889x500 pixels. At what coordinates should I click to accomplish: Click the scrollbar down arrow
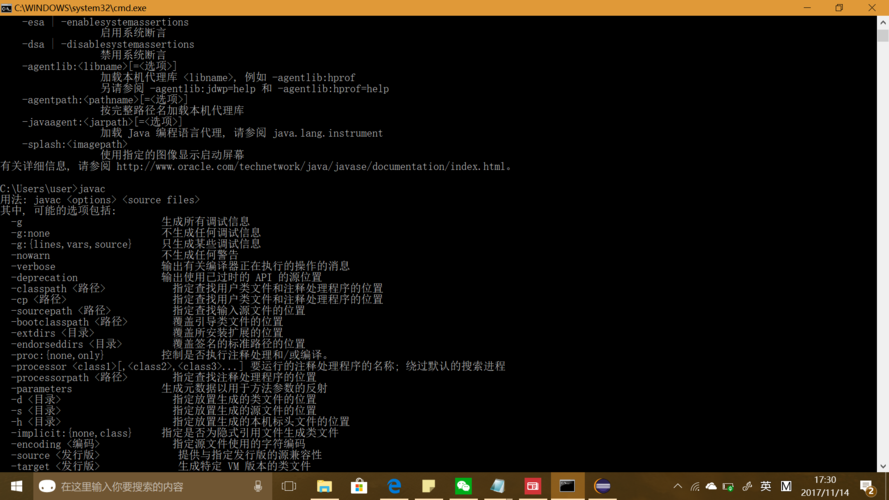point(883,467)
